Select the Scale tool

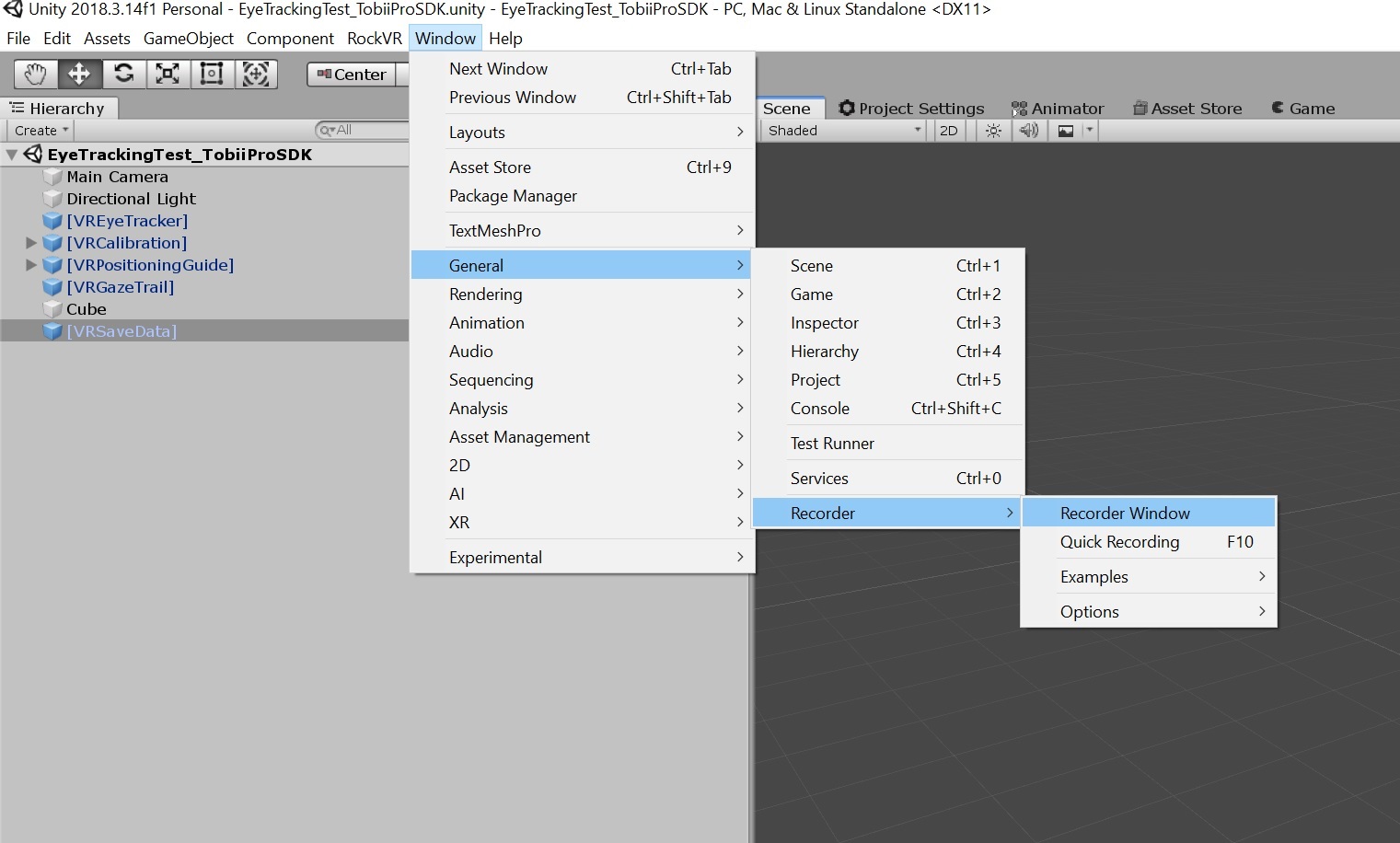(168, 74)
